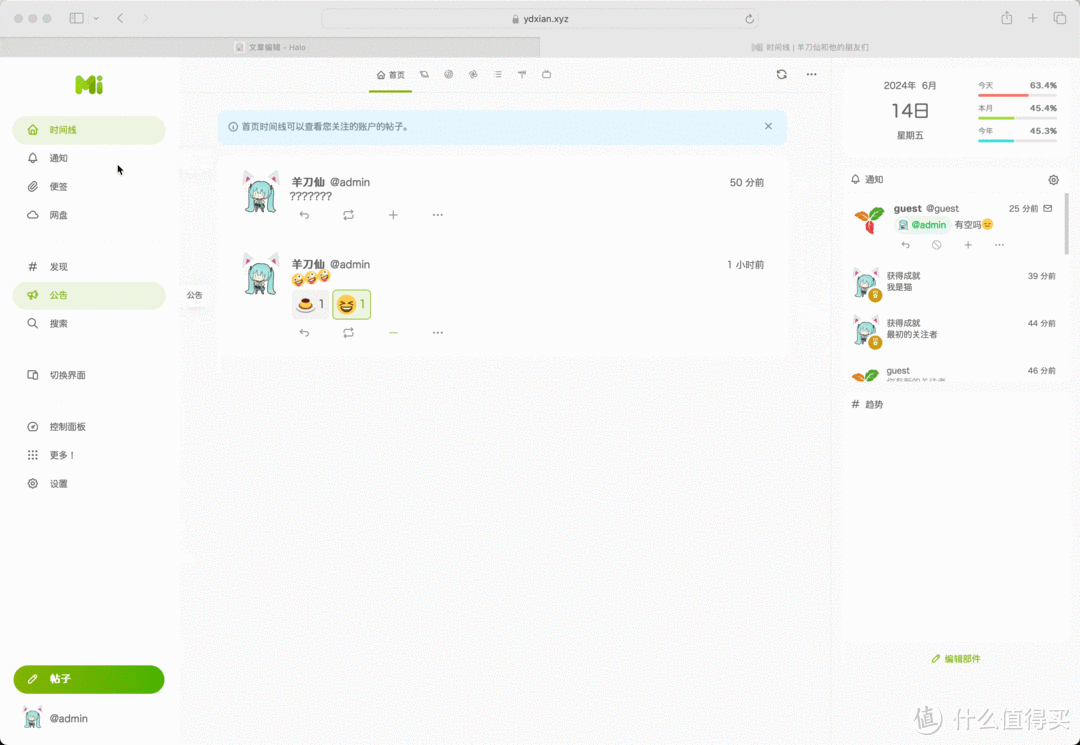Open the 搜索 search page
1080x745 pixels.
57,323
